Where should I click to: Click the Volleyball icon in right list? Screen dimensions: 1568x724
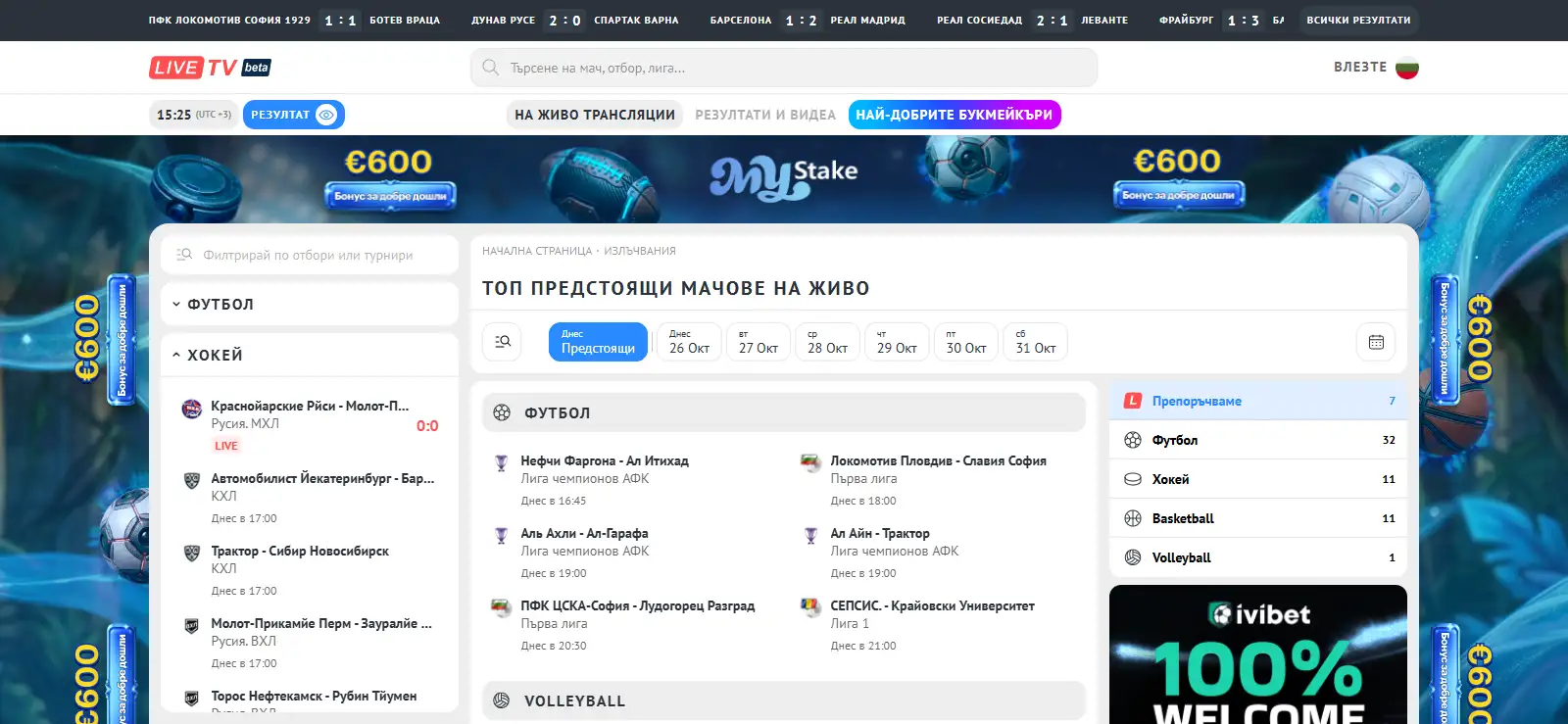tap(1133, 557)
